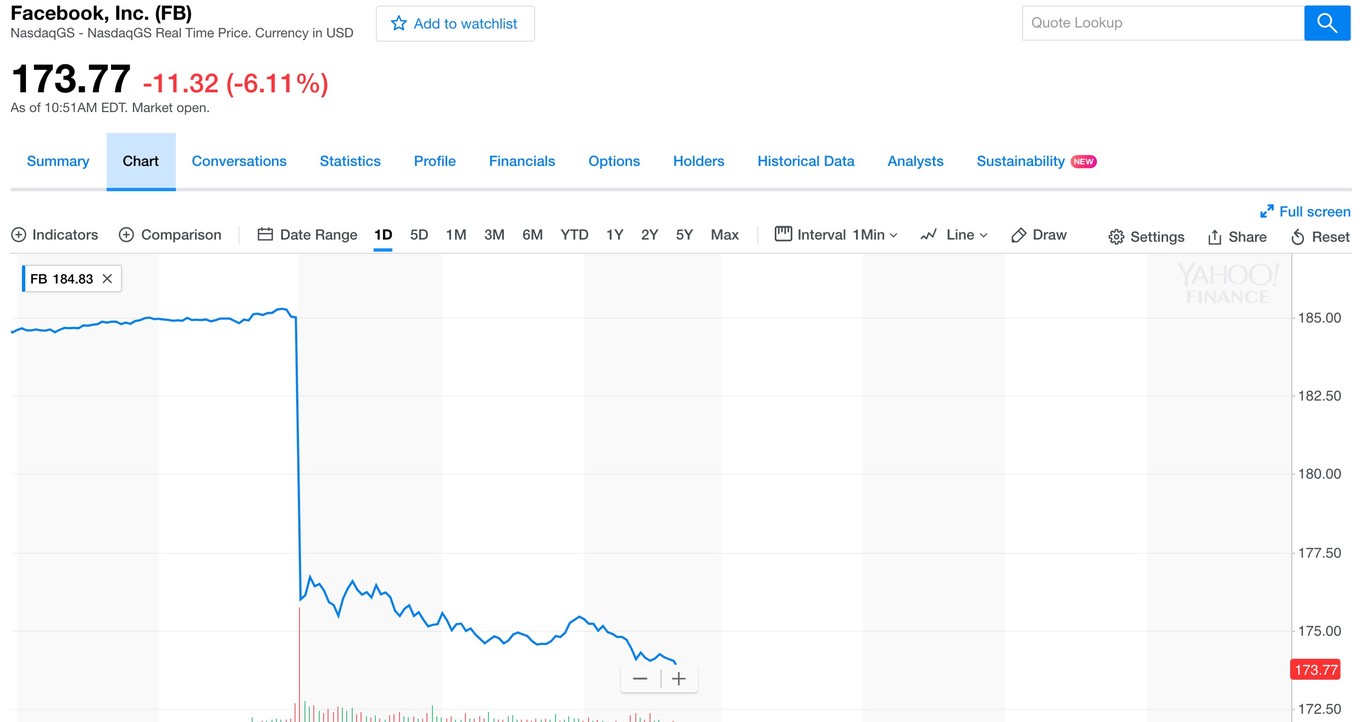
Task: Share the chart
Action: click(x=1237, y=236)
